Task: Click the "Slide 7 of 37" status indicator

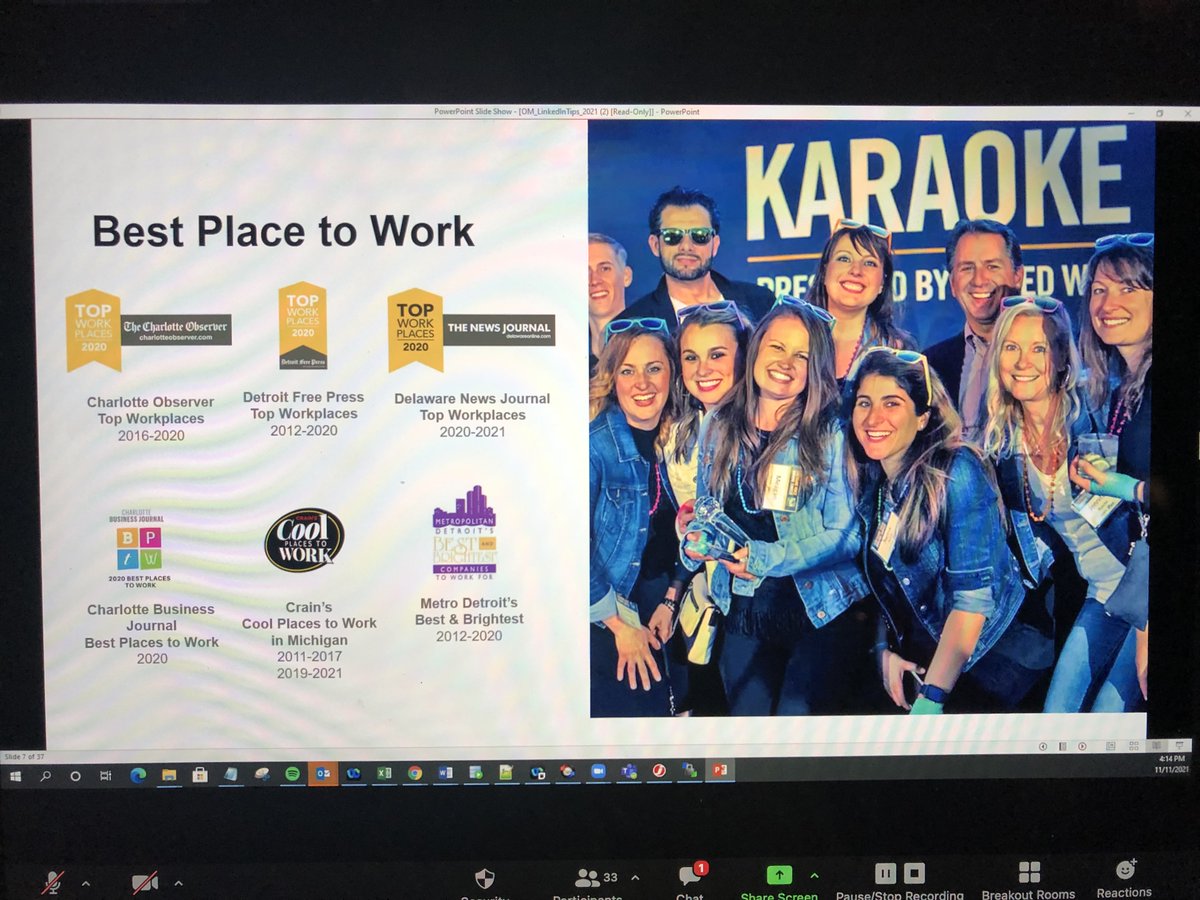Action: 26,757
